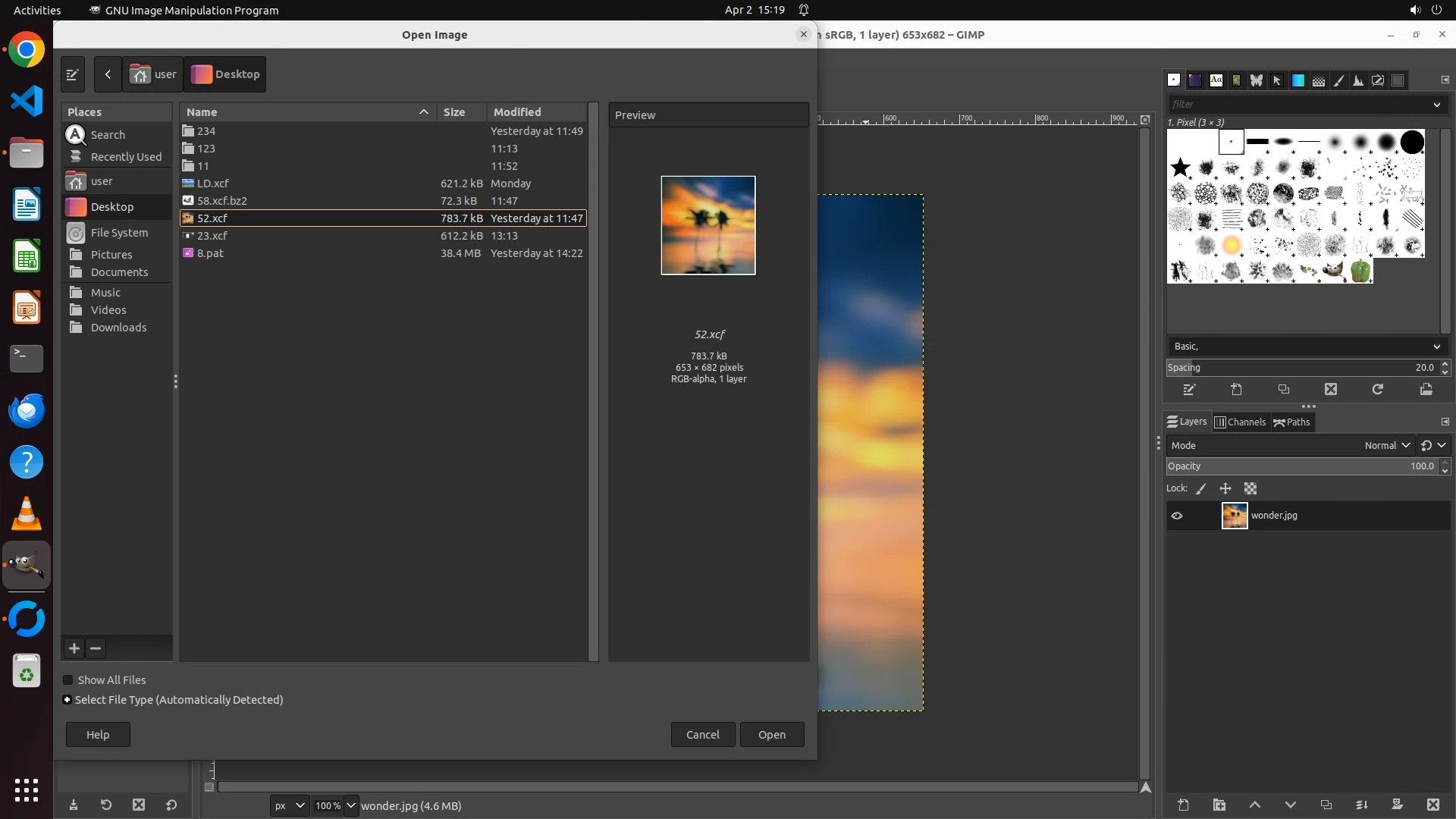1456x819 pixels.
Task: Add a bookmark with the plus button
Action: pos(74,648)
